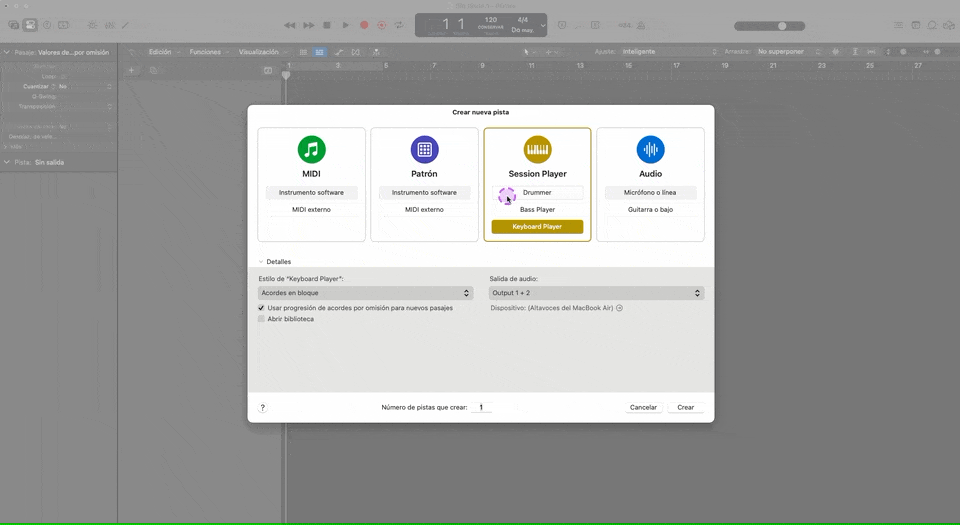This screenshot has width=960, height=525.
Task: Collapse the Pasaje inspector section
Action: 7,52
